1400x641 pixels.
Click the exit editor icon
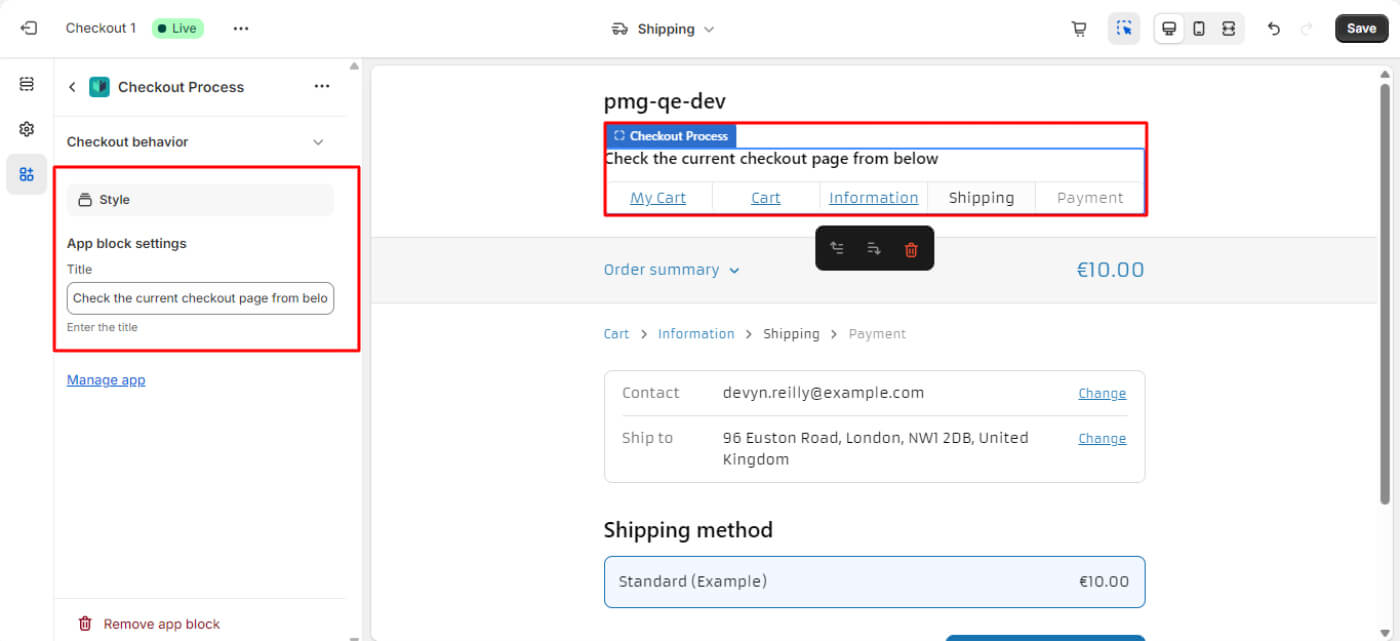[x=28, y=28]
